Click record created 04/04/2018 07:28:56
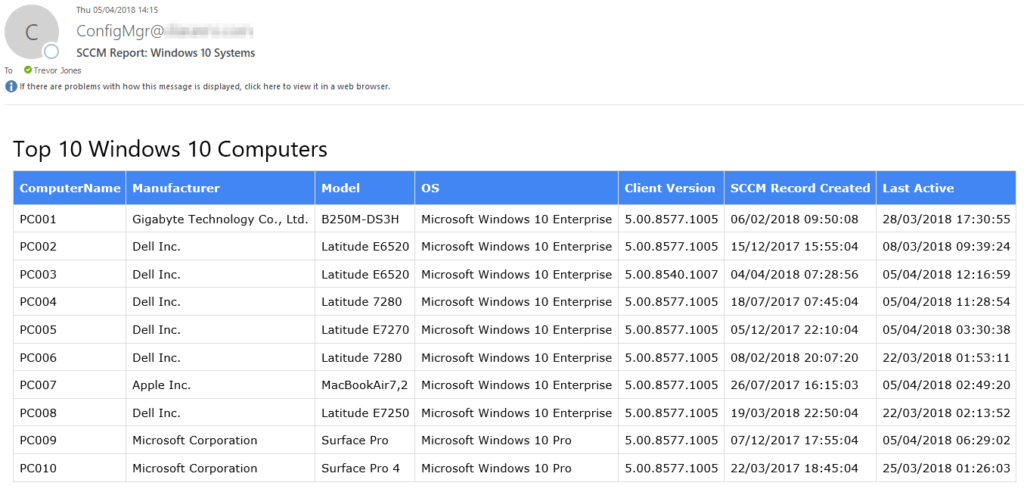The image size is (1024, 492). pos(800,274)
